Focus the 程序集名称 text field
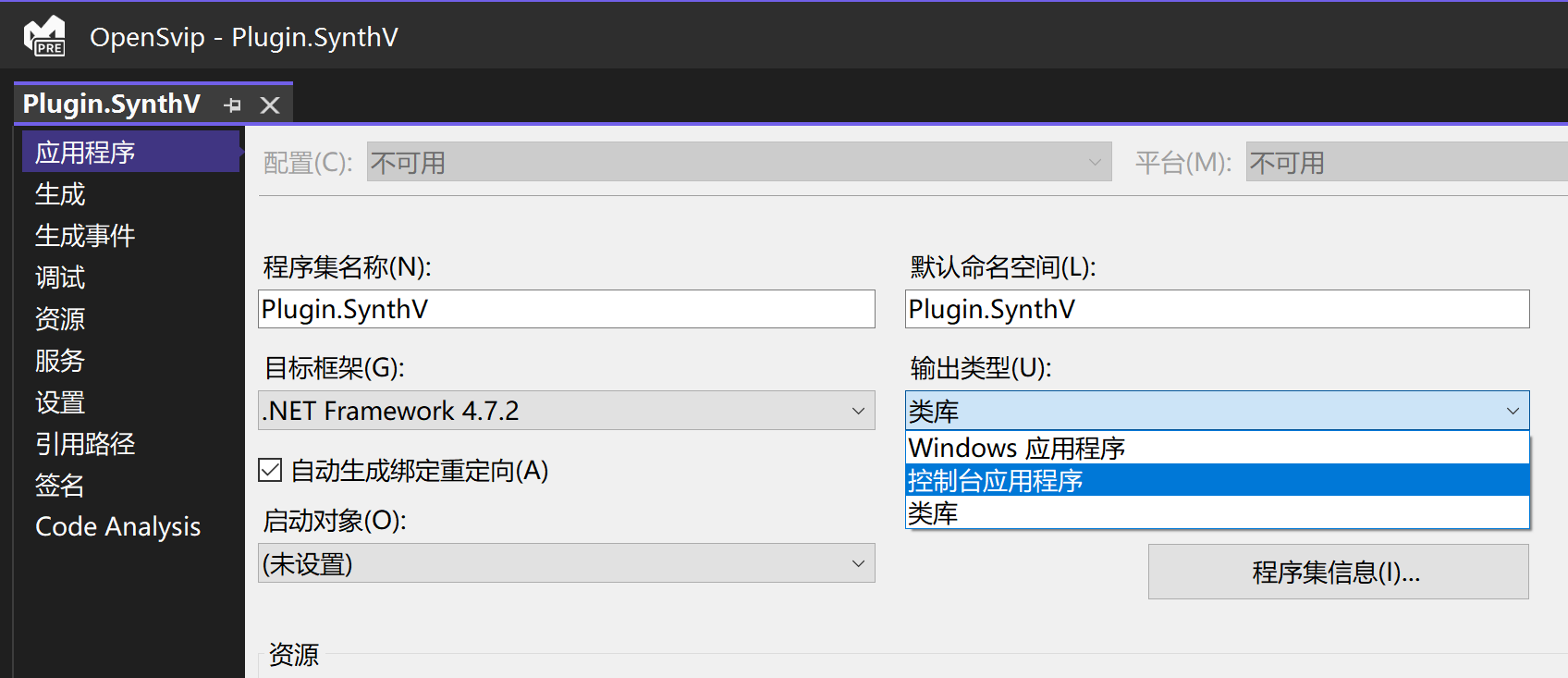Viewport: 1568px width, 678px height. click(566, 309)
